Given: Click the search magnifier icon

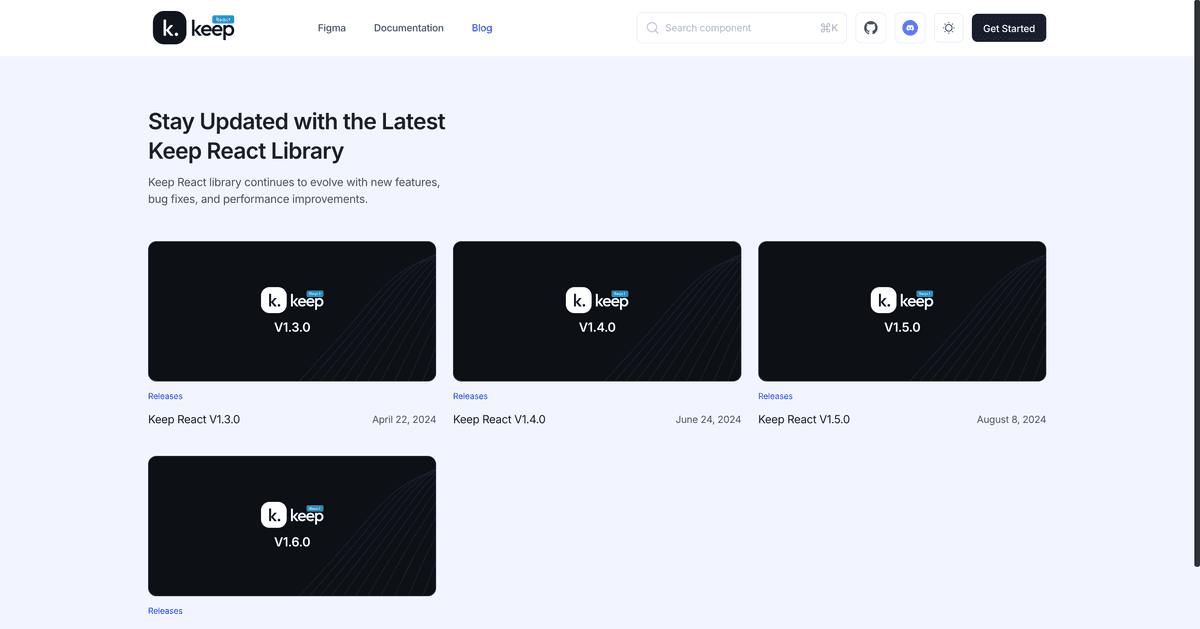Looking at the screenshot, I should tap(653, 28).
